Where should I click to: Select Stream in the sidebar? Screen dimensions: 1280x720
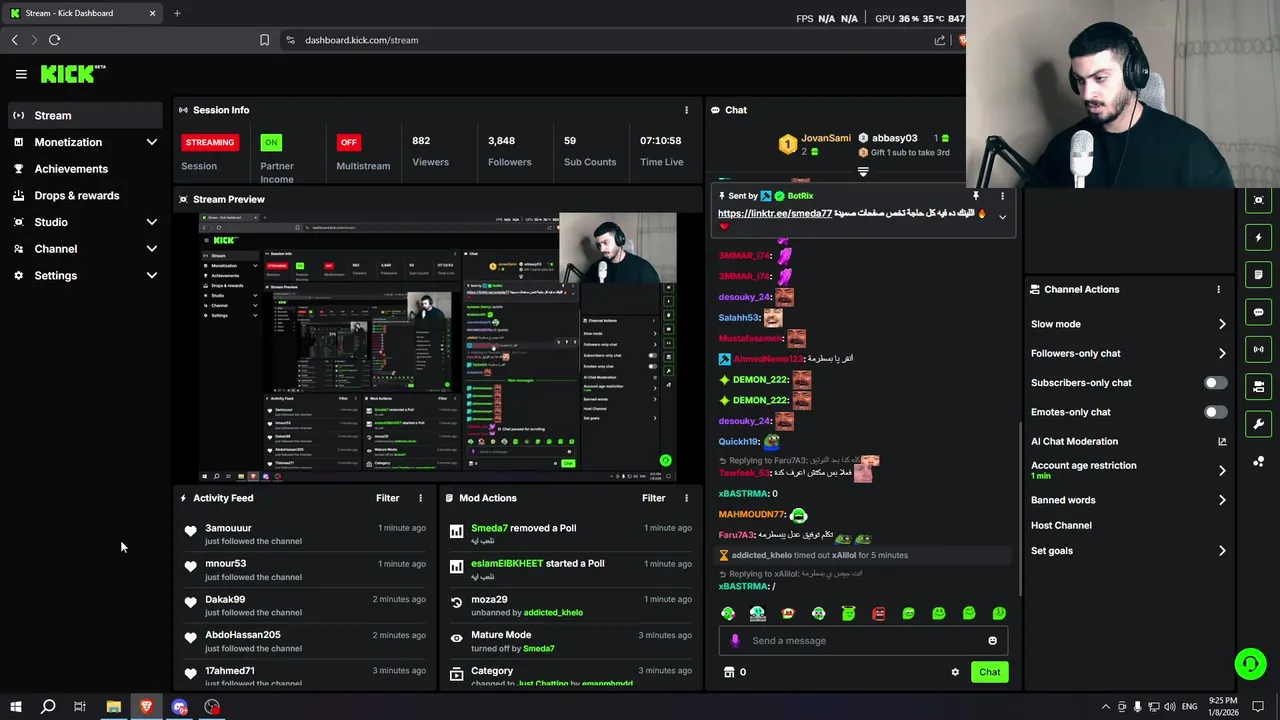[84, 115]
